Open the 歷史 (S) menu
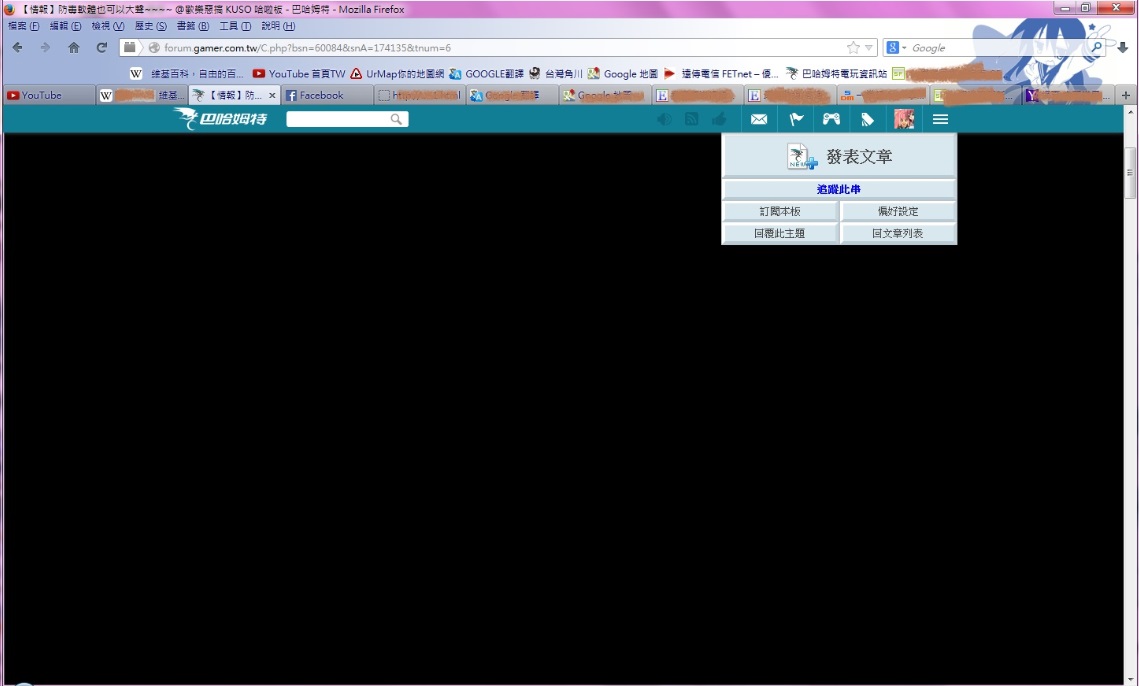The height and width of the screenshot is (686, 1139). coord(150,25)
